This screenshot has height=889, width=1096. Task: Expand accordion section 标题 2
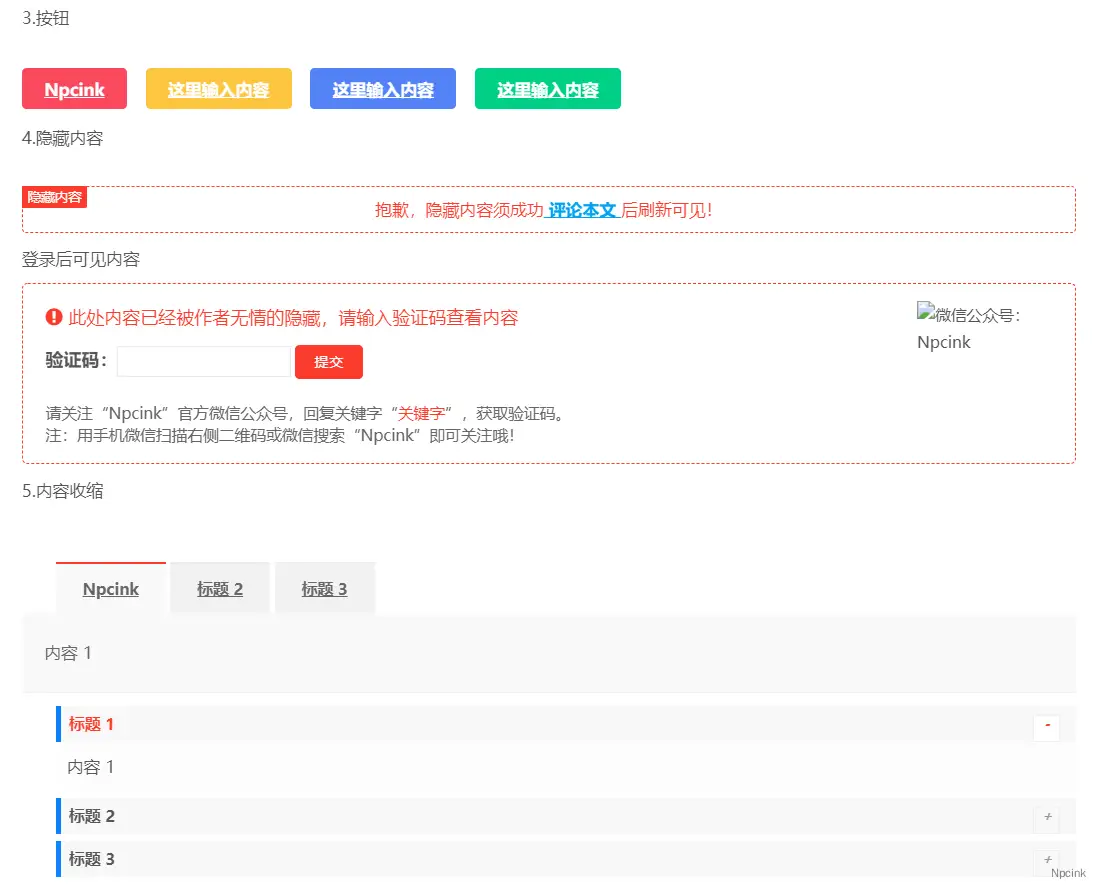[x=1046, y=817]
